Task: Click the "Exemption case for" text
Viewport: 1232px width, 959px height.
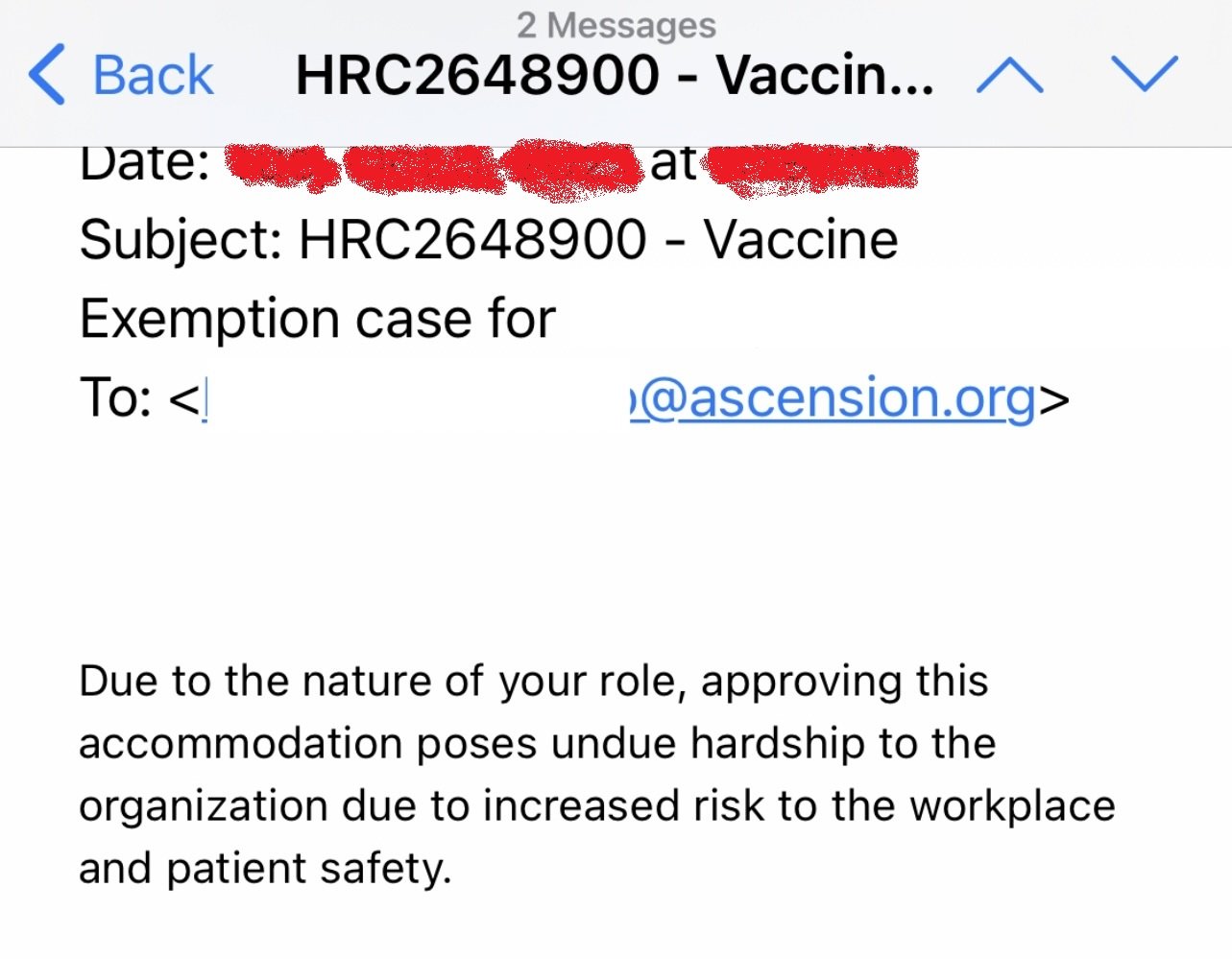Action: [317, 319]
